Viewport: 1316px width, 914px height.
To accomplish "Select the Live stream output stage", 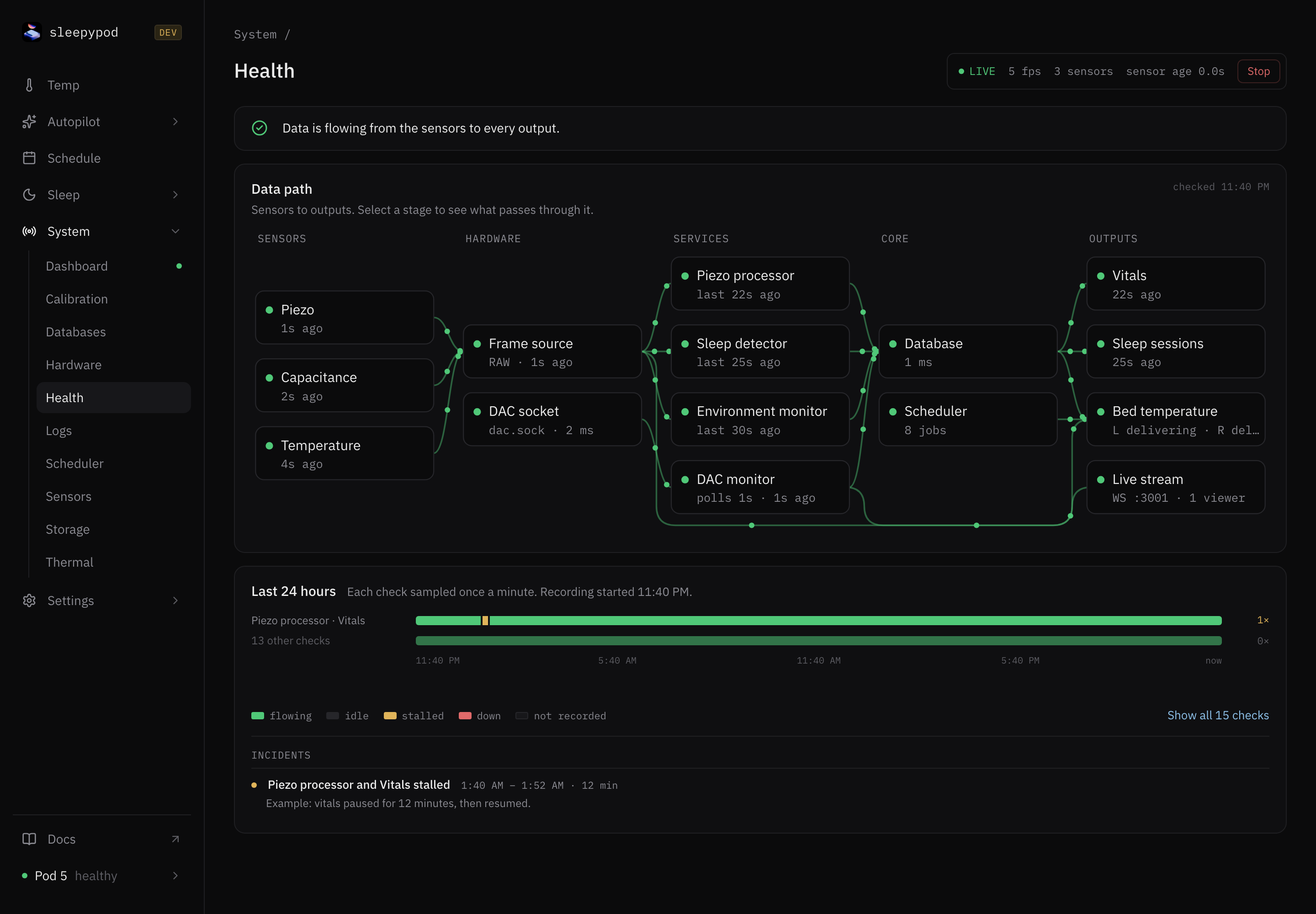I will (x=1176, y=487).
